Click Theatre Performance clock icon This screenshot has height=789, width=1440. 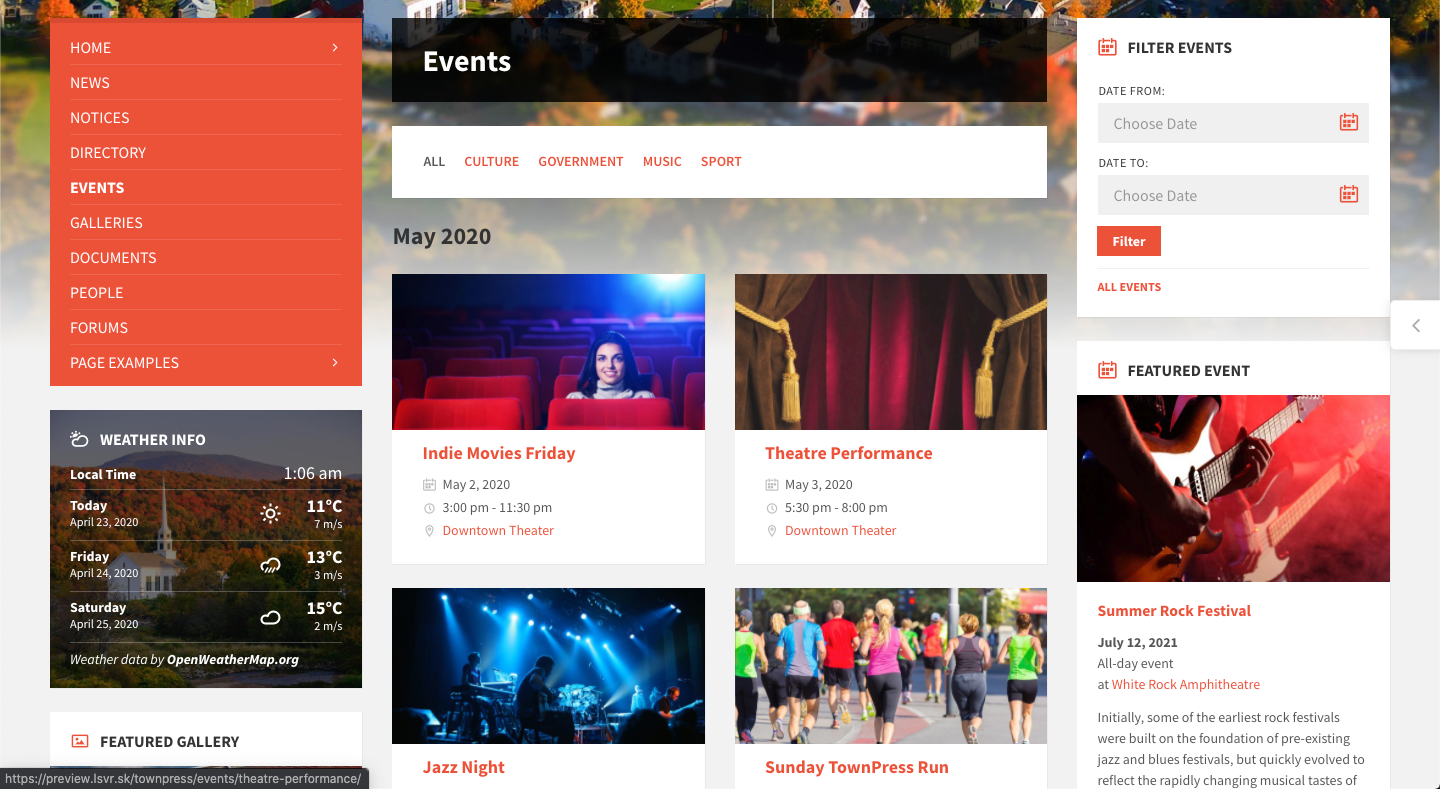point(772,508)
